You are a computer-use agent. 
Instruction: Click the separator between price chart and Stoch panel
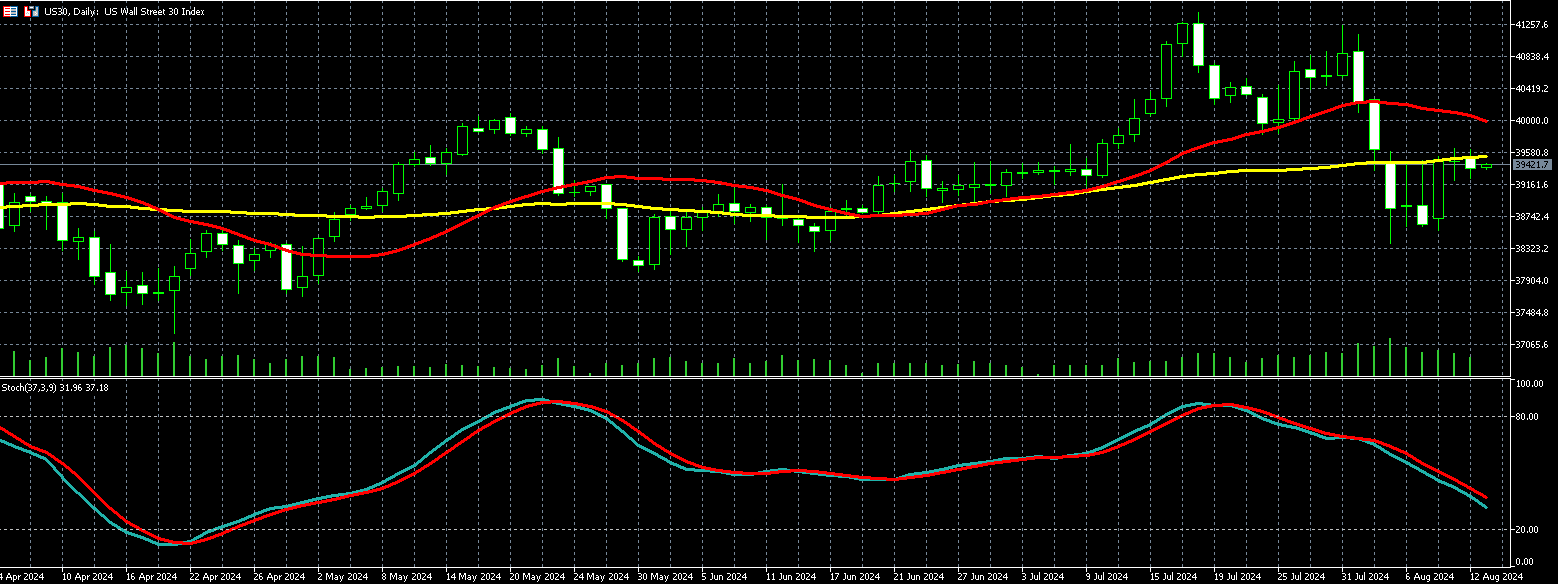click(750, 378)
